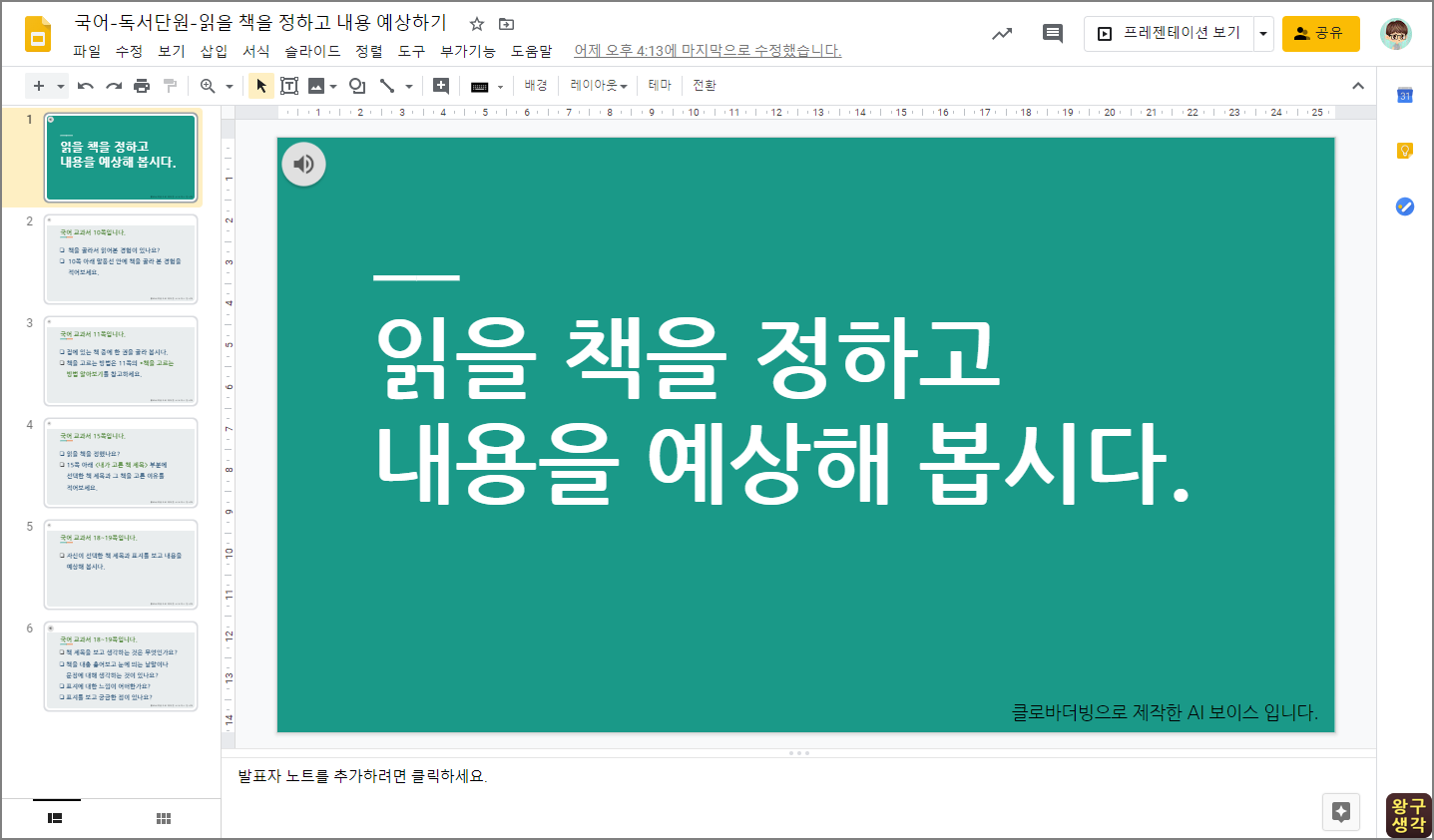Open the Explore button at bottom right

coord(1341,812)
